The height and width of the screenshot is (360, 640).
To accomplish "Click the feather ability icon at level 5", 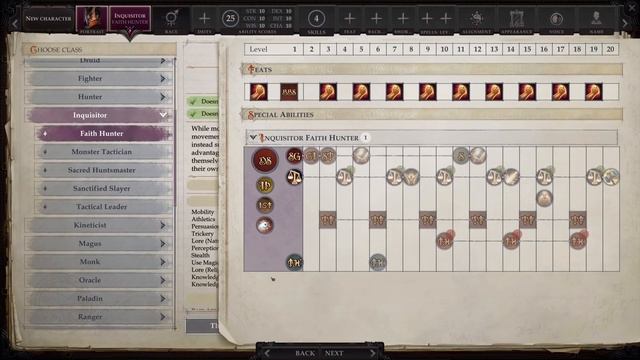I will [361, 156].
